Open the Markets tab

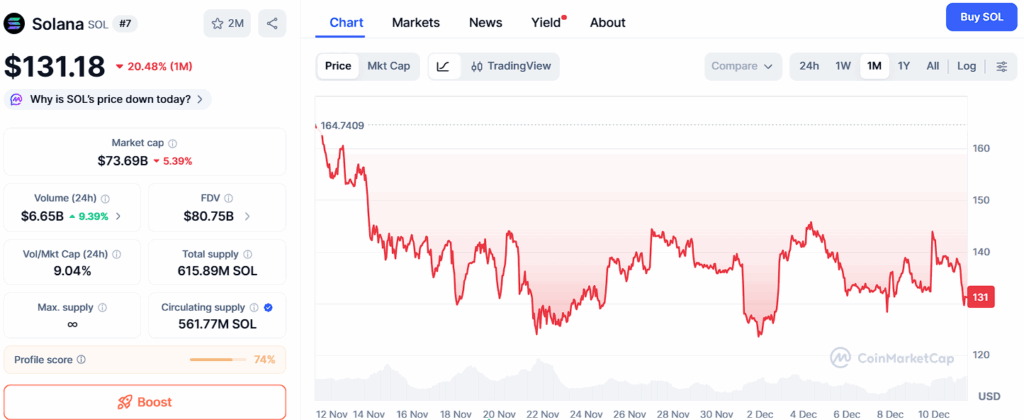[x=415, y=22]
